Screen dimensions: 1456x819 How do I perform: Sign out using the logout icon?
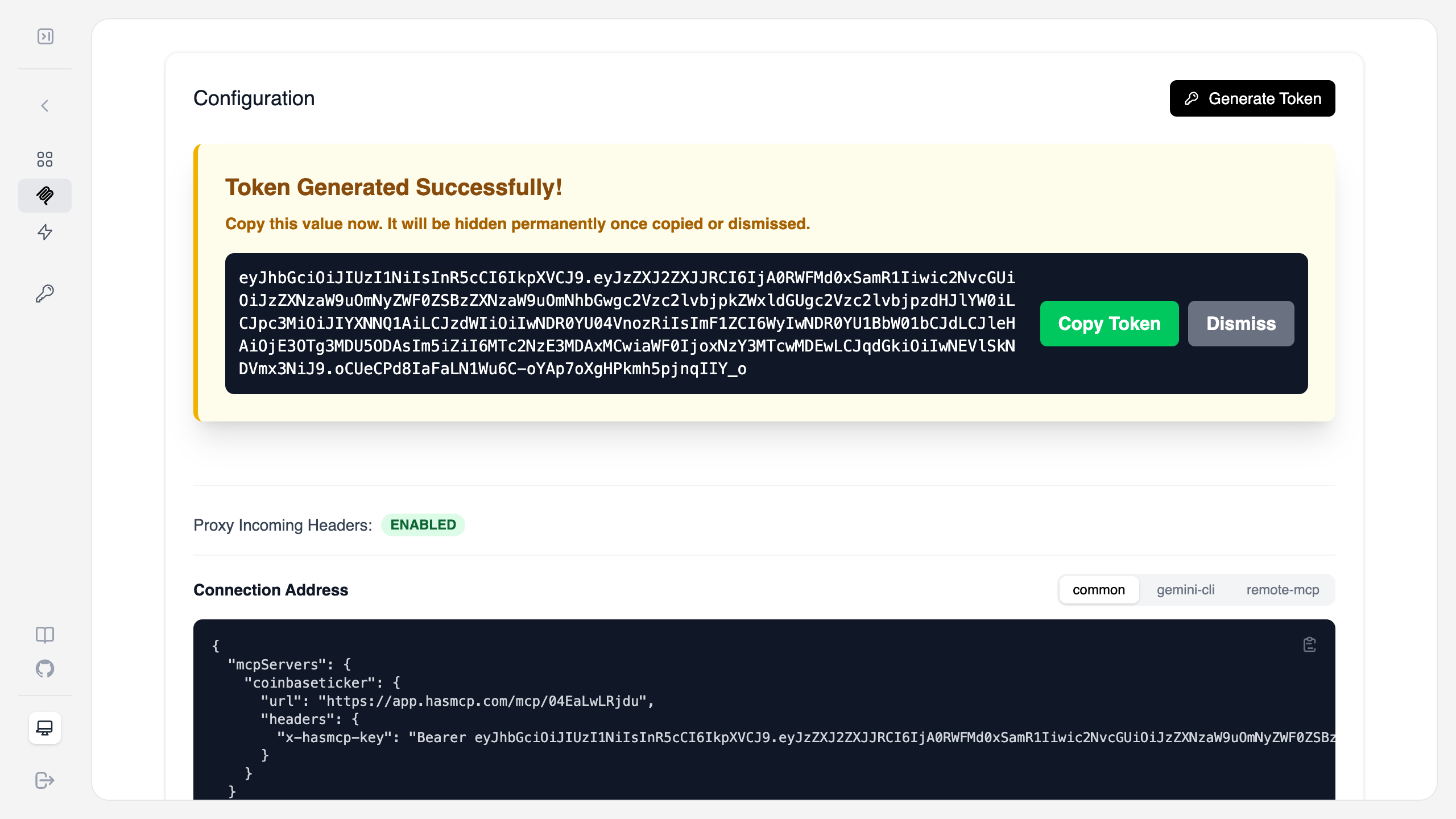click(x=45, y=780)
